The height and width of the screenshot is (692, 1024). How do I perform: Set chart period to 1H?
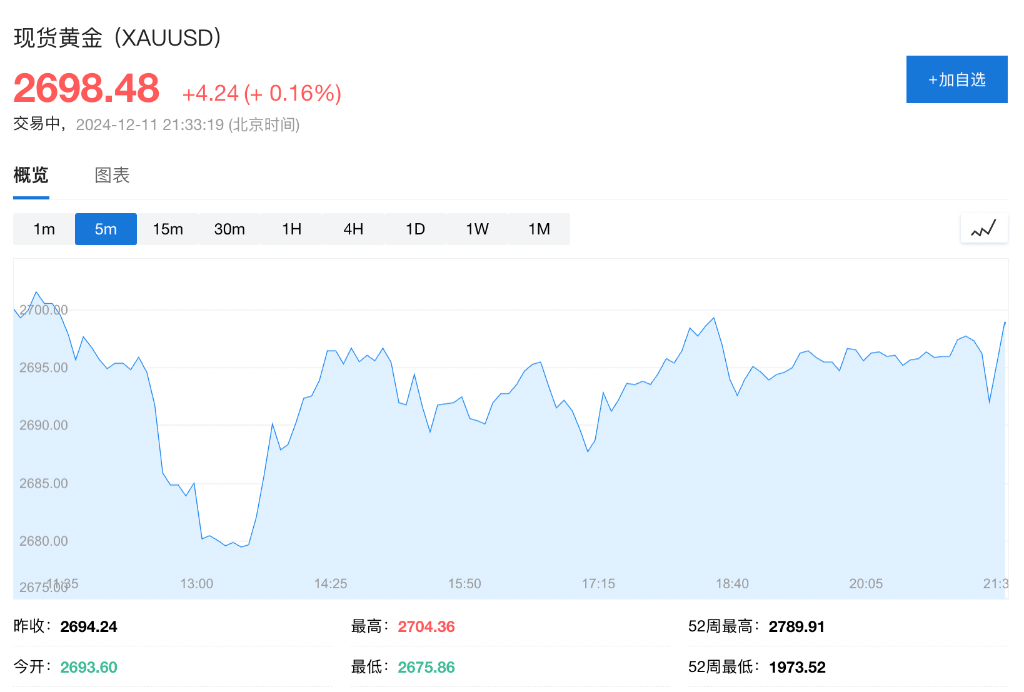(292, 229)
